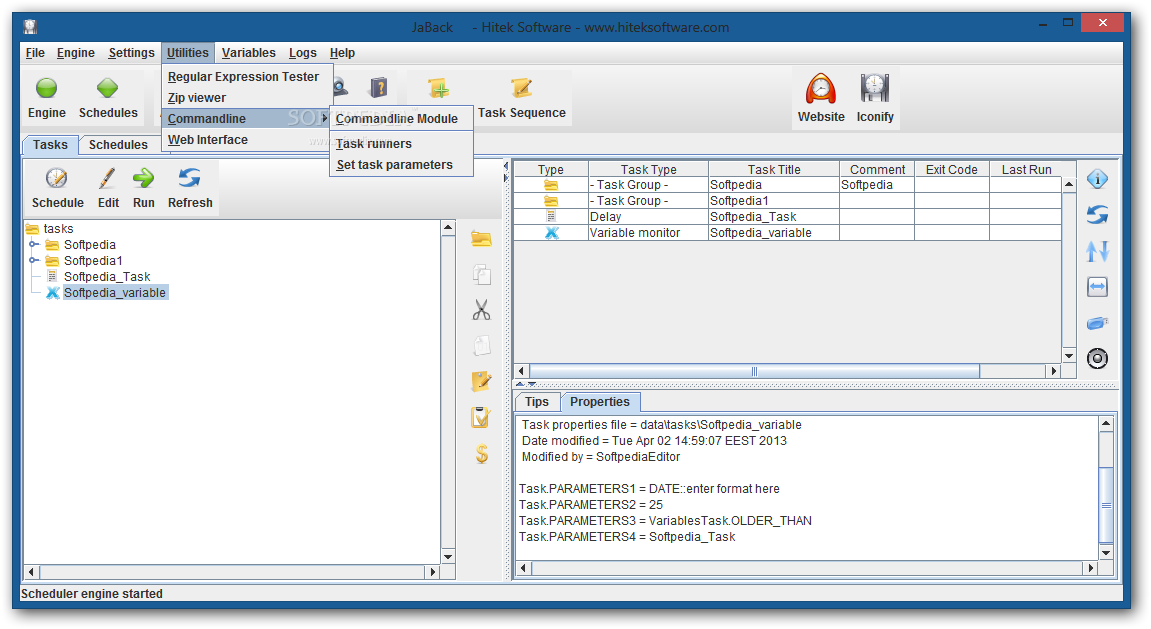This screenshot has width=1151, height=629.
Task: Open the File menu
Action: click(35, 53)
